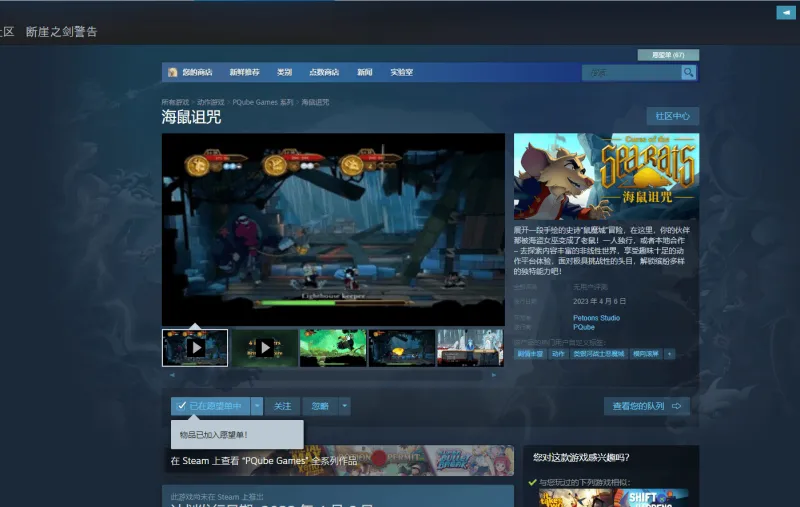This screenshot has width=800, height=507.
Task: Open the 新闻 tab
Action: [364, 72]
